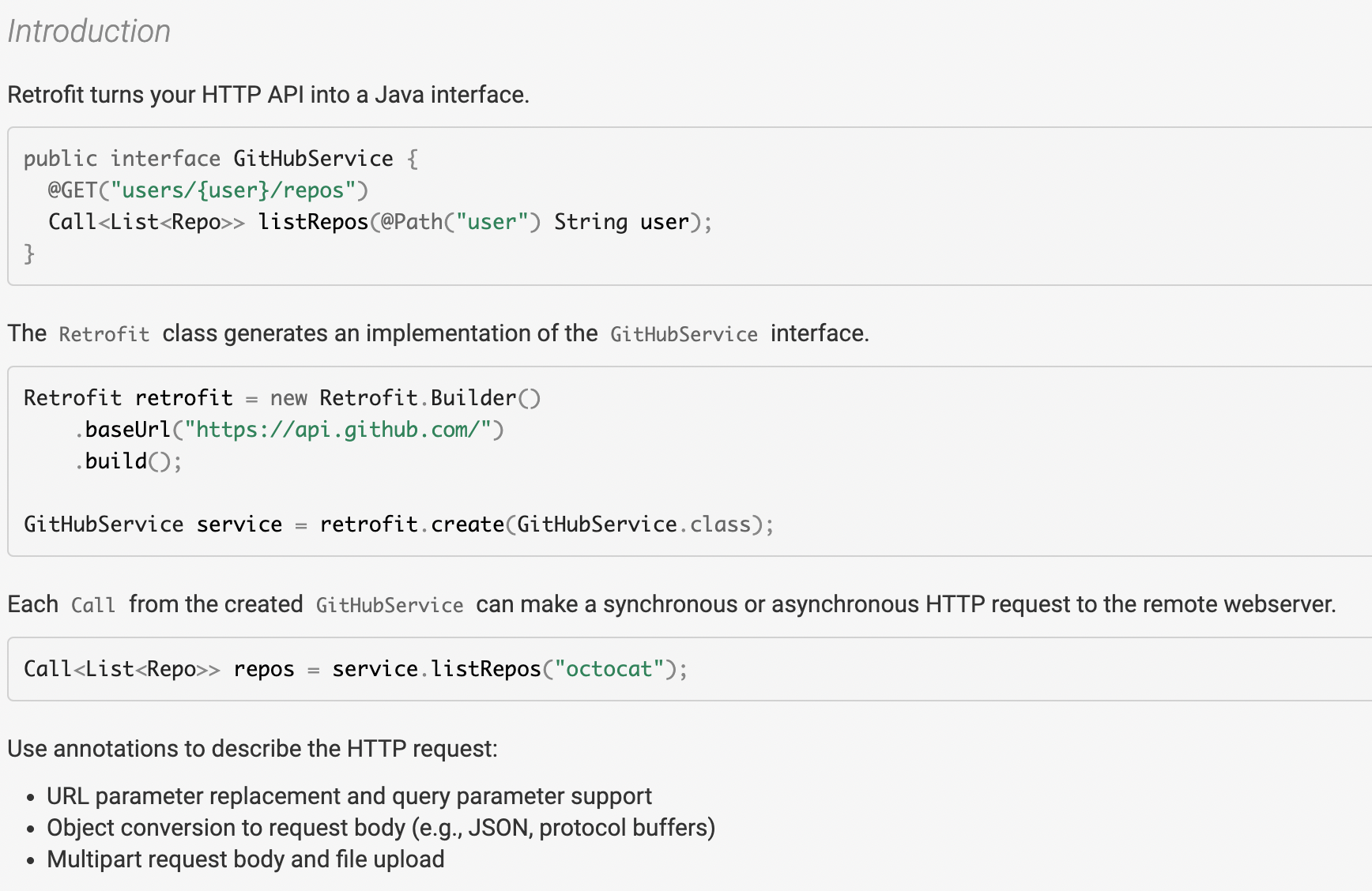Image resolution: width=1372 pixels, height=891 pixels.
Task: Click the '.build();' code line
Action: [x=129, y=461]
